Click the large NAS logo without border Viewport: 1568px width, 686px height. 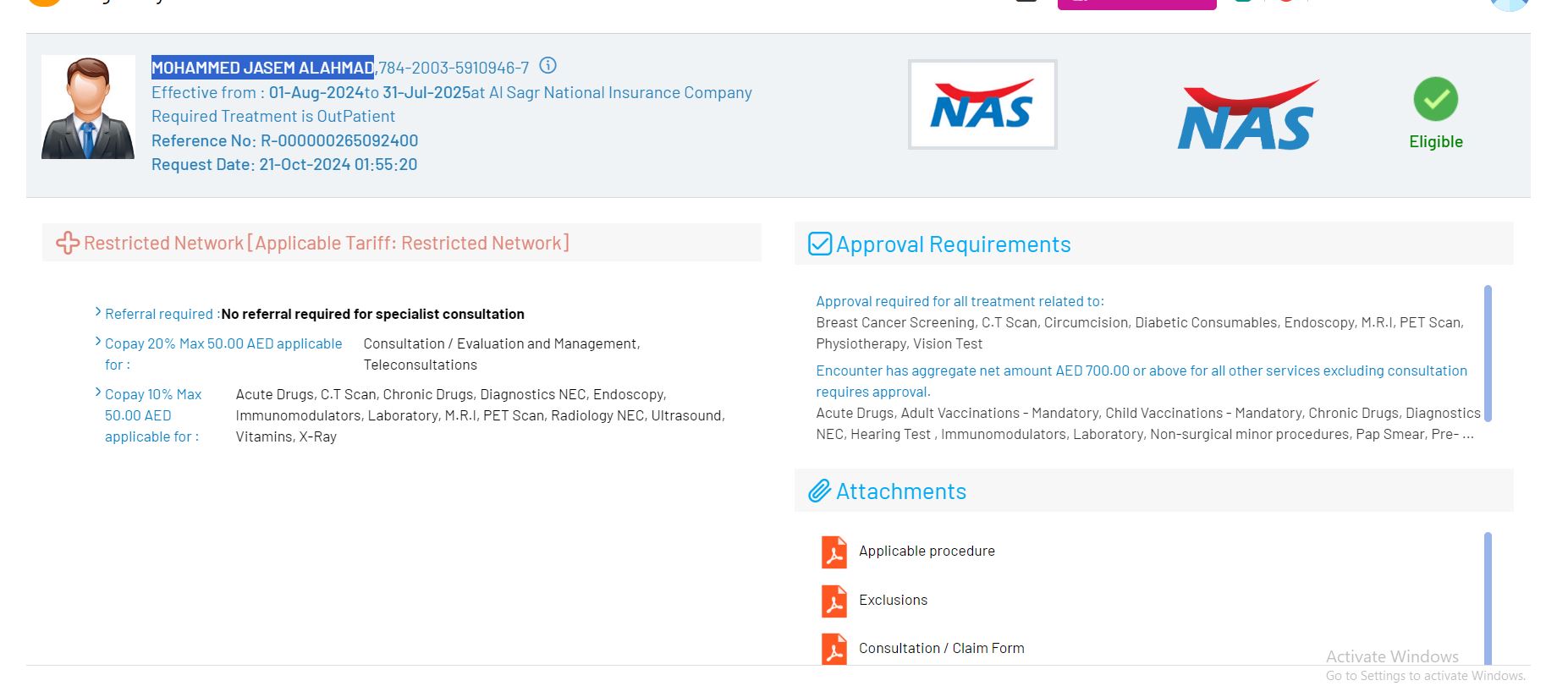pyautogui.click(x=1246, y=117)
